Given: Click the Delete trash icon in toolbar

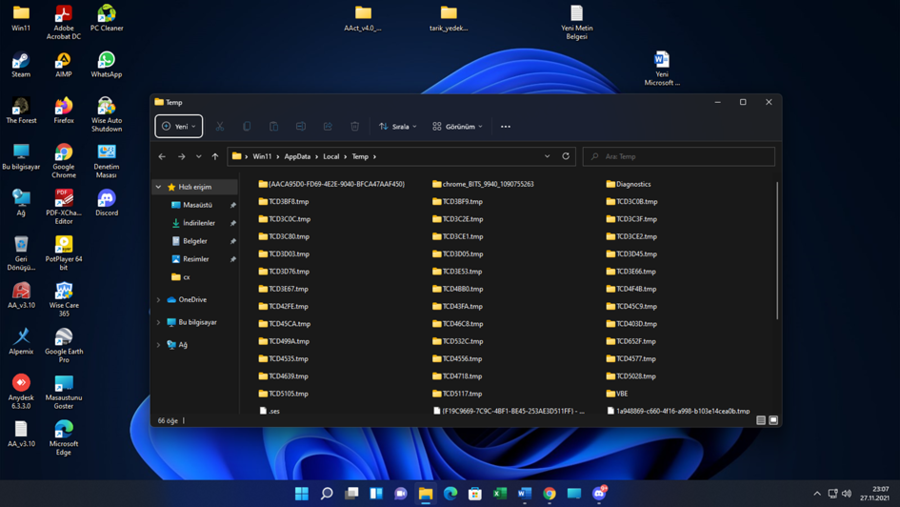Looking at the screenshot, I should [x=355, y=127].
